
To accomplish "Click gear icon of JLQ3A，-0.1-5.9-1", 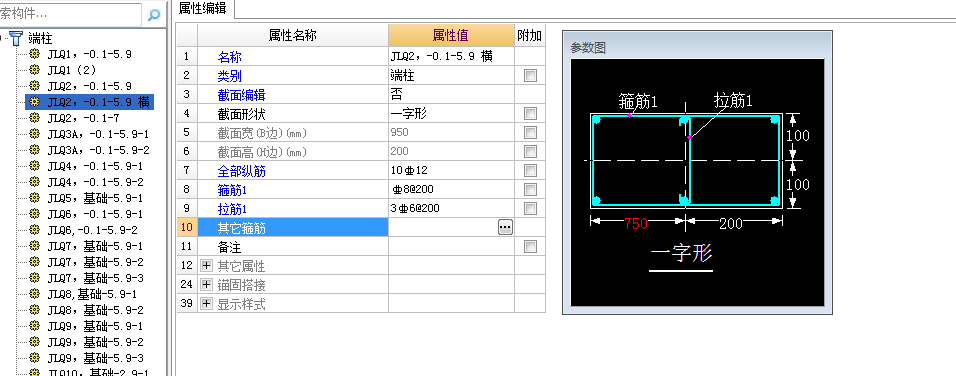I will tap(35, 133).
